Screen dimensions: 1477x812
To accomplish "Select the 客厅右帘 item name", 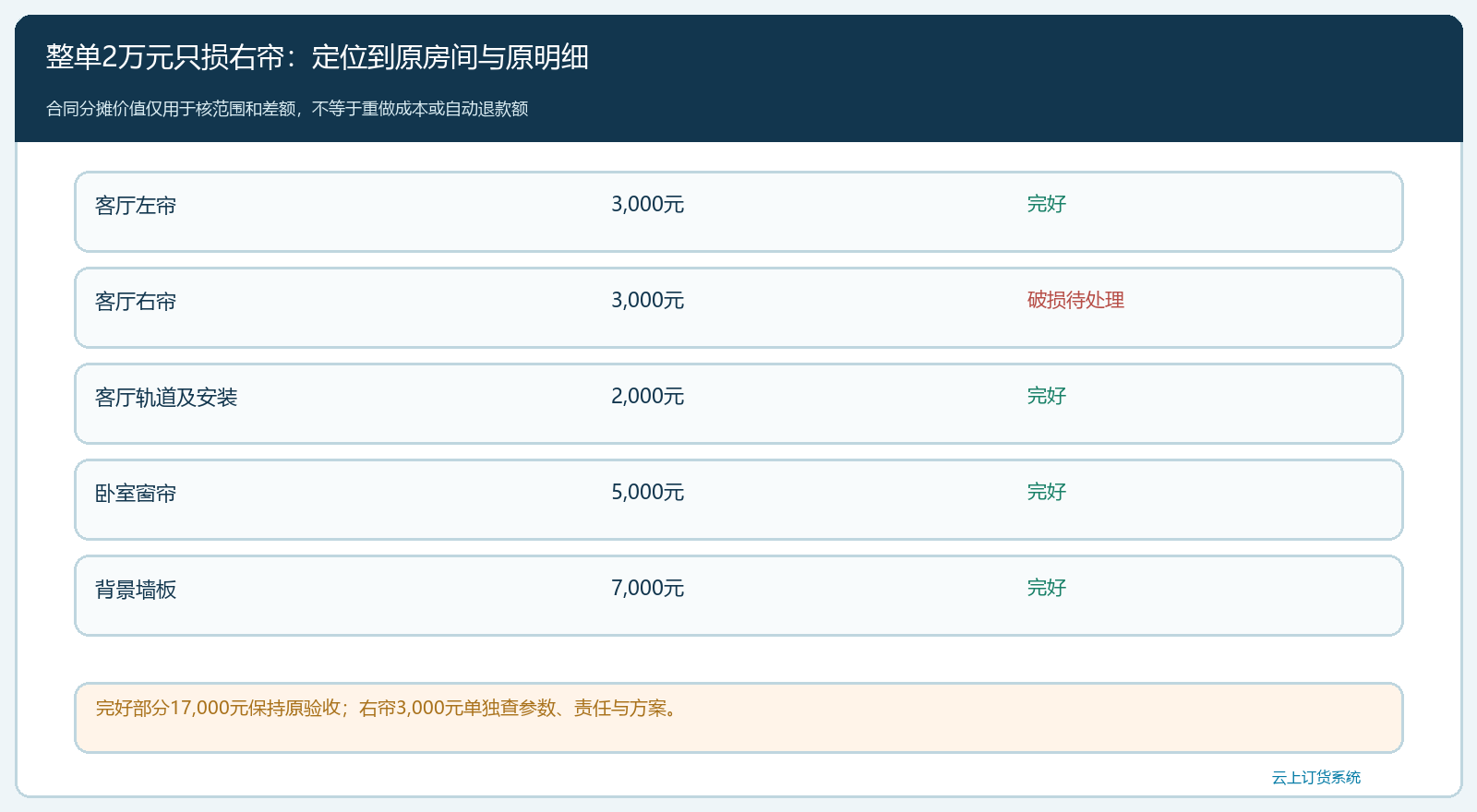I will tap(136, 301).
